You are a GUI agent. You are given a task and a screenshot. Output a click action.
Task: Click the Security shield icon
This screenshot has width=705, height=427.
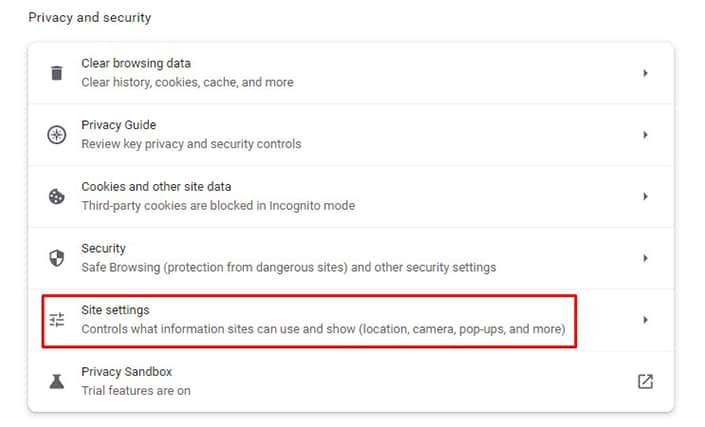pos(57,258)
